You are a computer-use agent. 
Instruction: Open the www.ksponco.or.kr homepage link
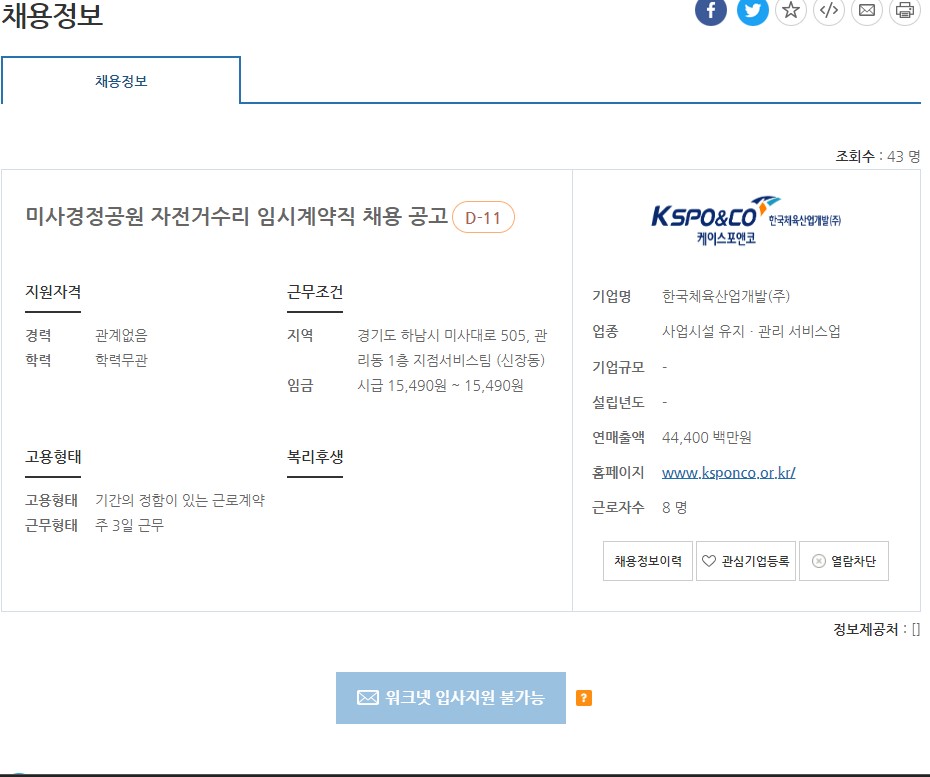pos(728,473)
